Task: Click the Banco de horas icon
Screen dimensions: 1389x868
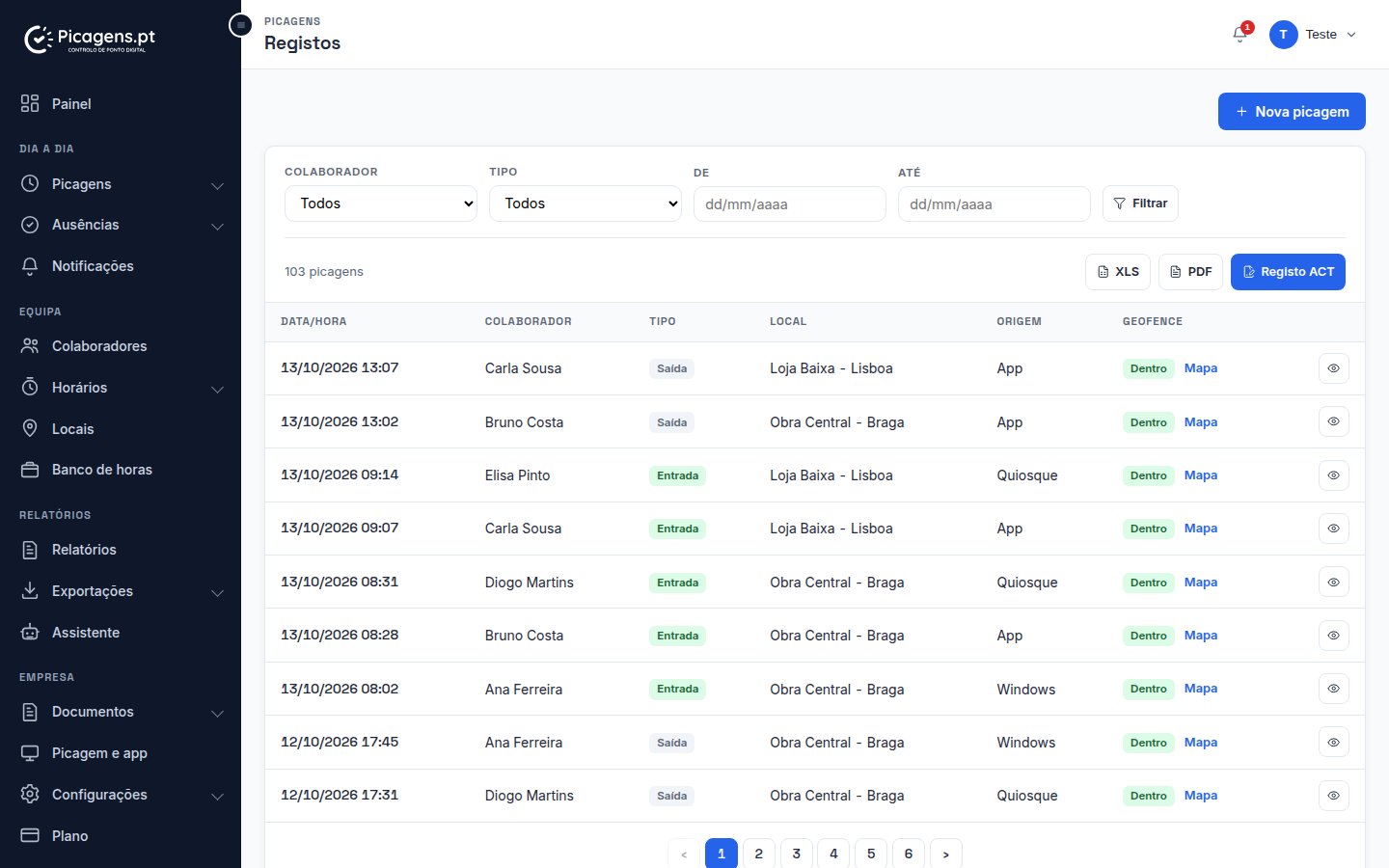Action: pos(30,470)
